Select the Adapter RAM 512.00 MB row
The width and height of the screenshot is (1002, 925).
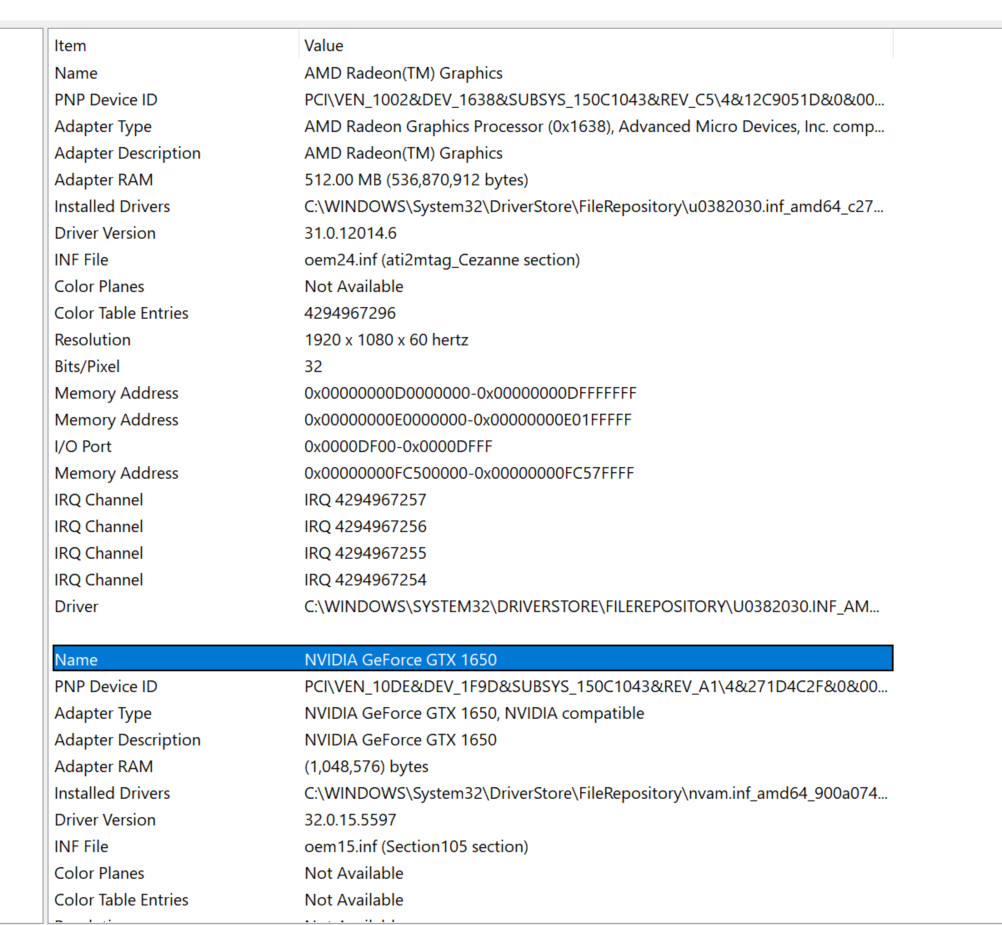click(473, 180)
